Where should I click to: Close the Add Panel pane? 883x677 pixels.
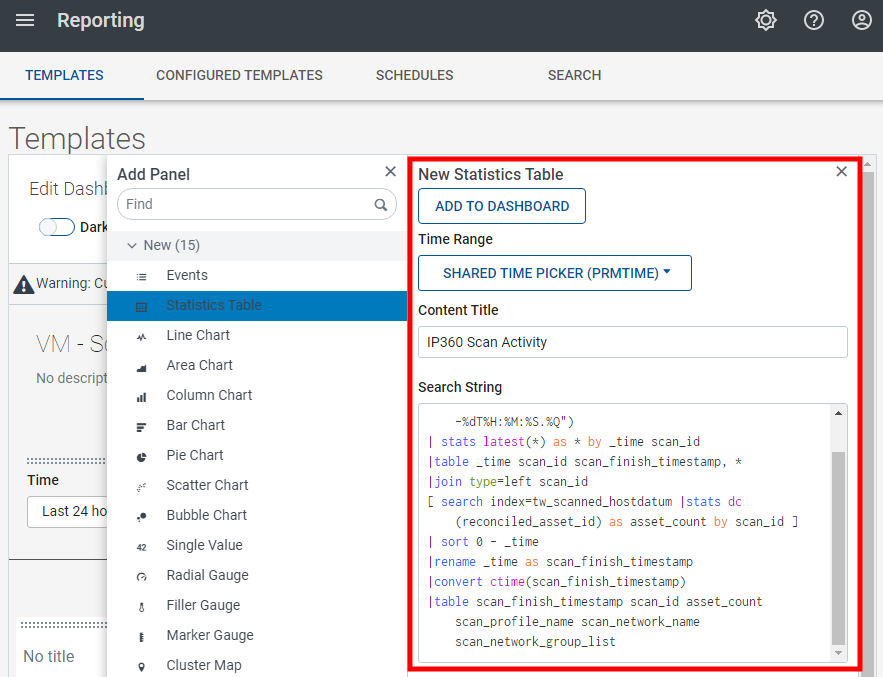(390, 171)
